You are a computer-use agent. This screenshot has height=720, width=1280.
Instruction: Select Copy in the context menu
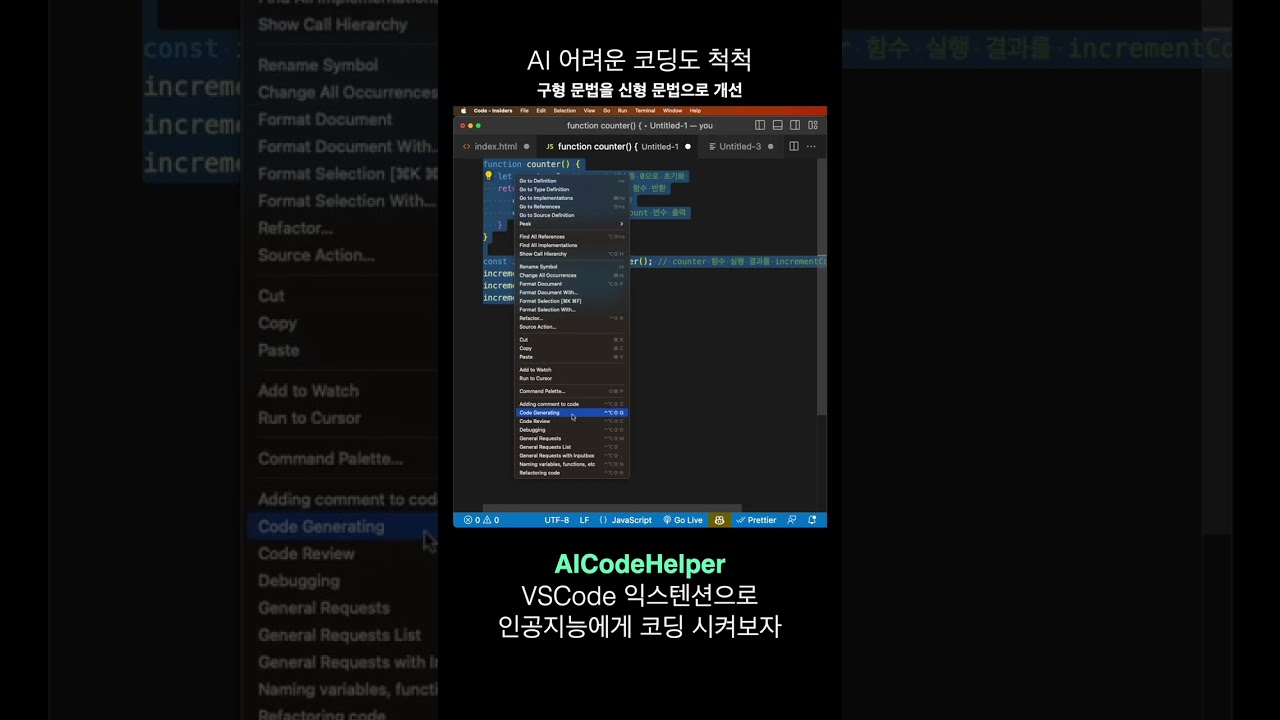(x=571, y=348)
